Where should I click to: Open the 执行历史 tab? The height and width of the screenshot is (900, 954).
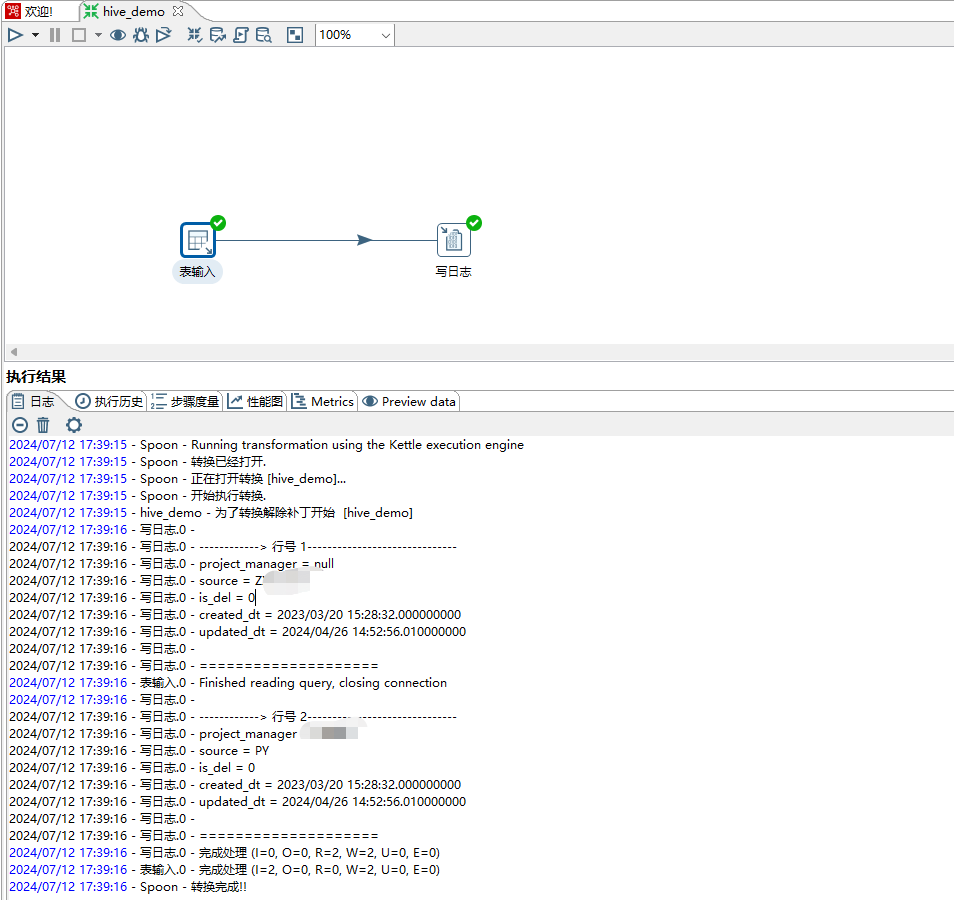click(x=110, y=401)
